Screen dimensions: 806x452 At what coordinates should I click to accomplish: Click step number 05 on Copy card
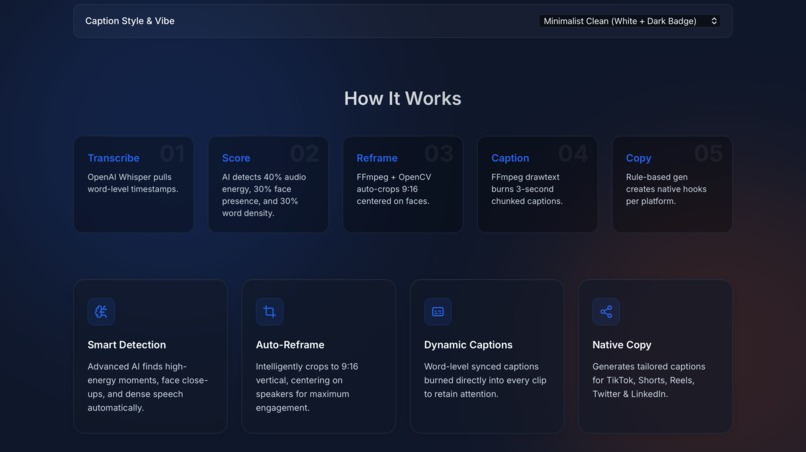708,153
